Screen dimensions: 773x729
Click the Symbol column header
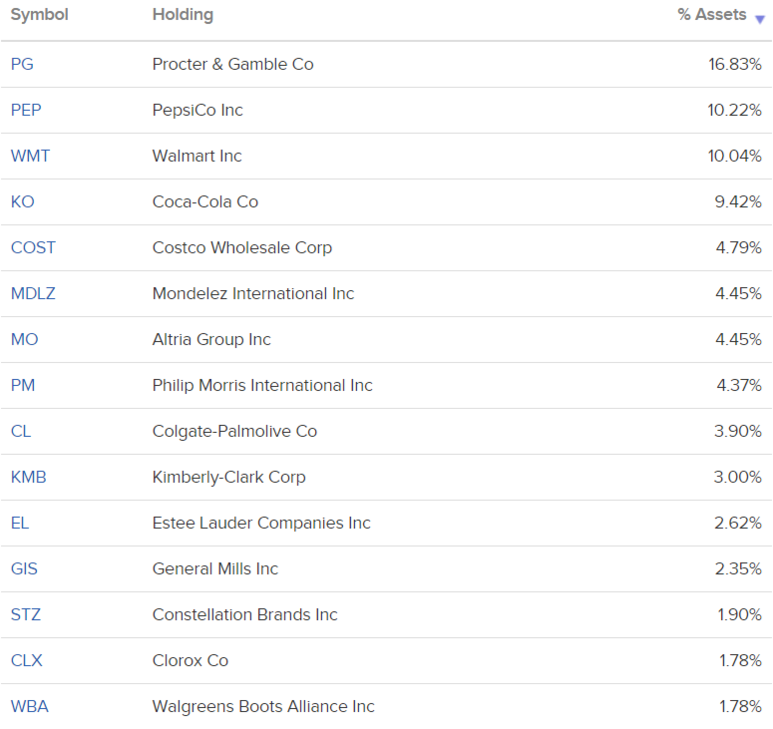coord(39,15)
